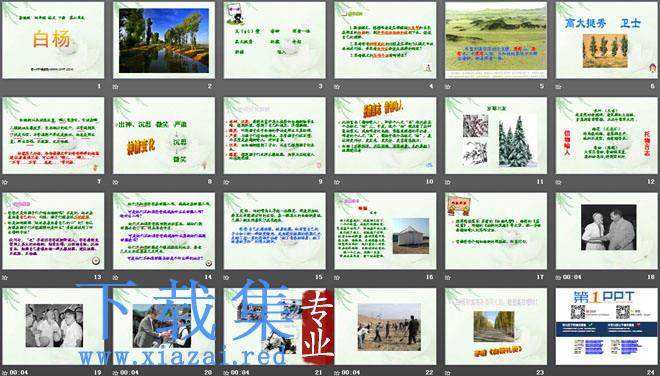Select the 白杨 title slide thumbnail
660x376 pixels.
[53, 40]
